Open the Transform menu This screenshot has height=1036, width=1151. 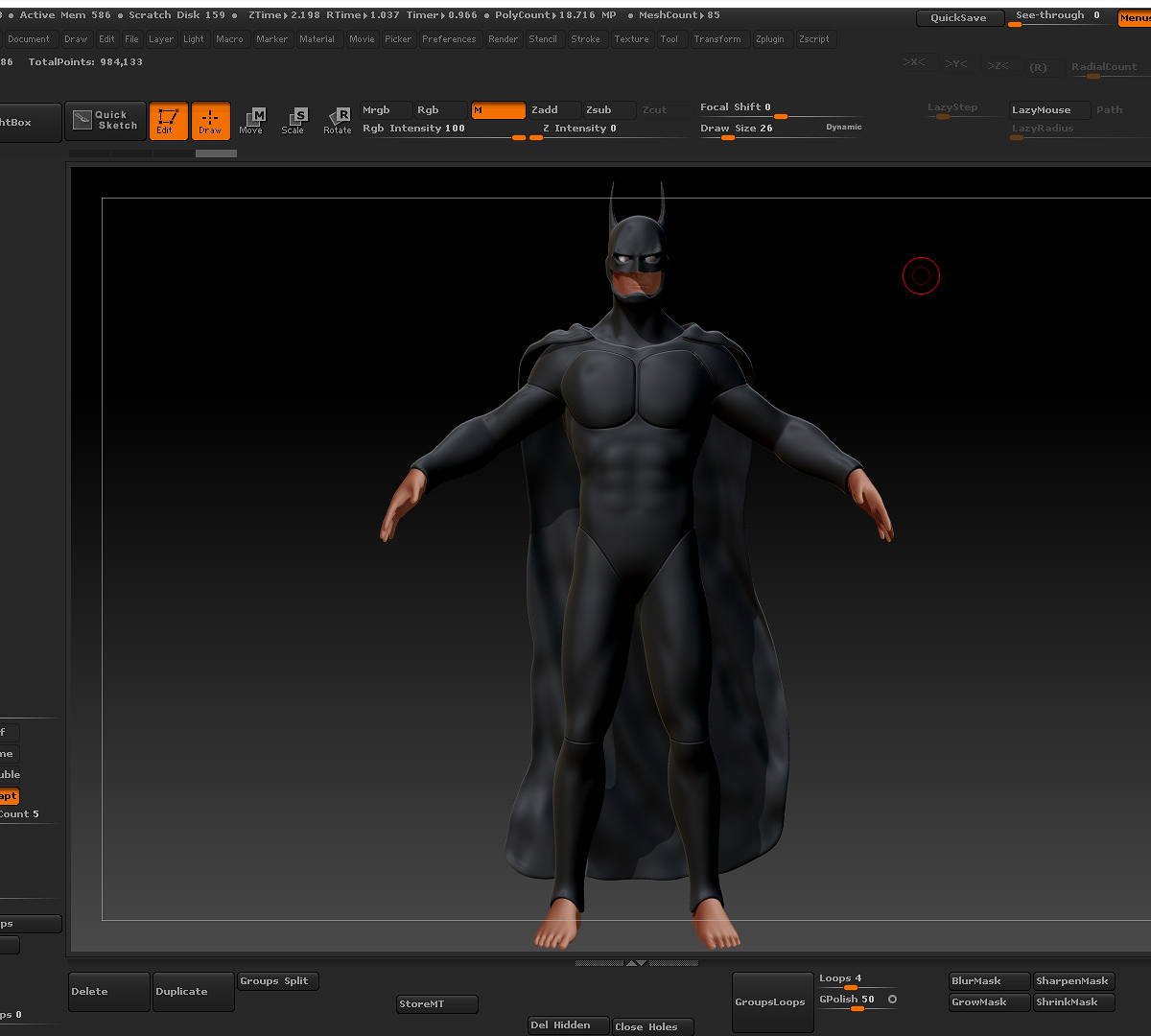(717, 39)
